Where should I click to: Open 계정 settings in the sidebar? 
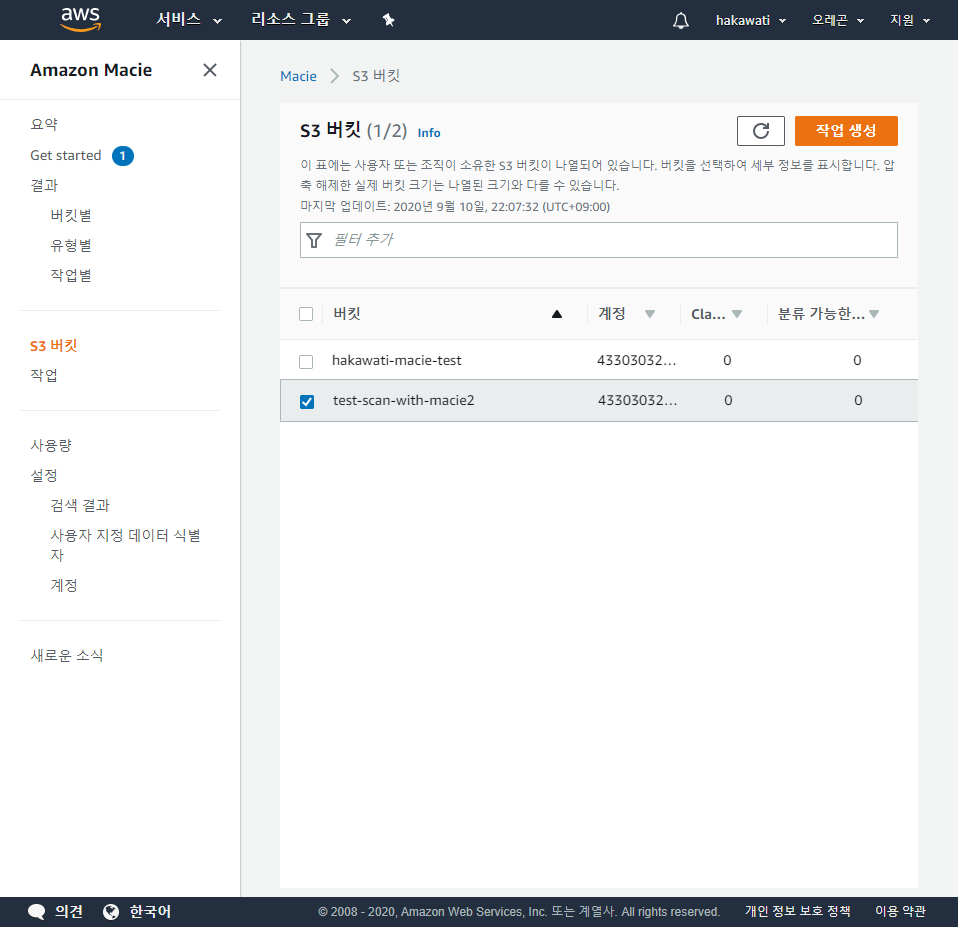64,585
